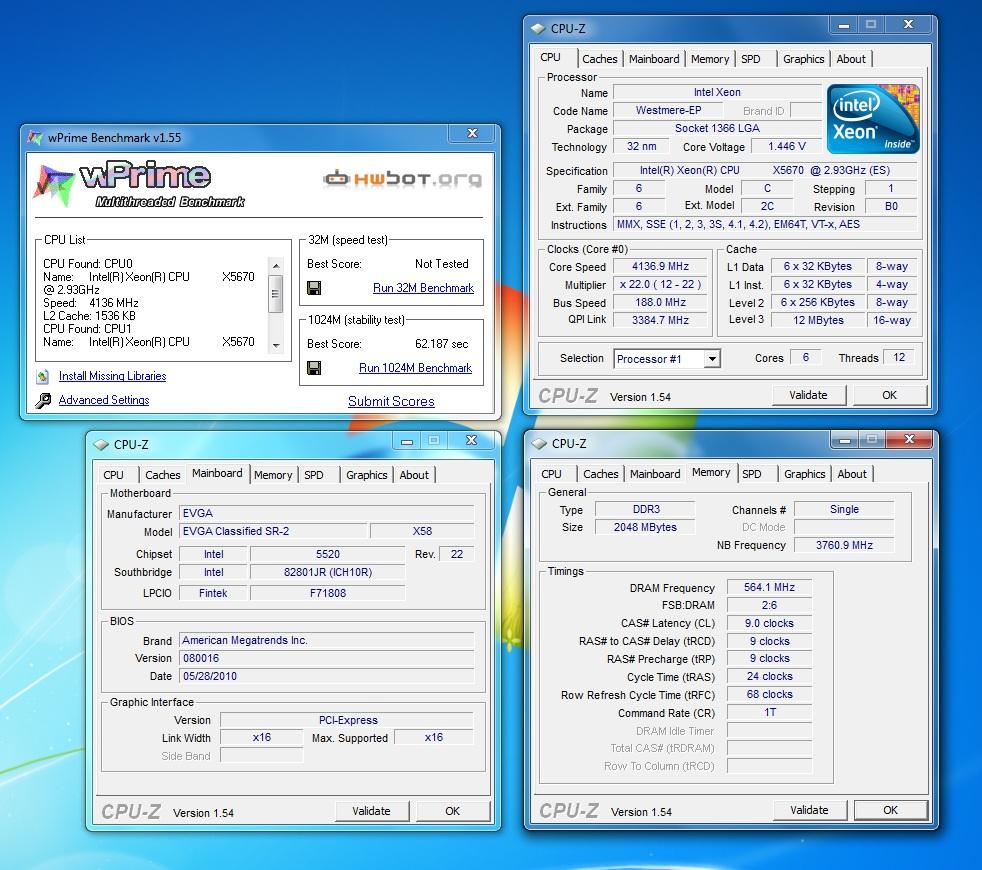Click the Southbridge value 82801JR (ICH10R)

(328, 572)
